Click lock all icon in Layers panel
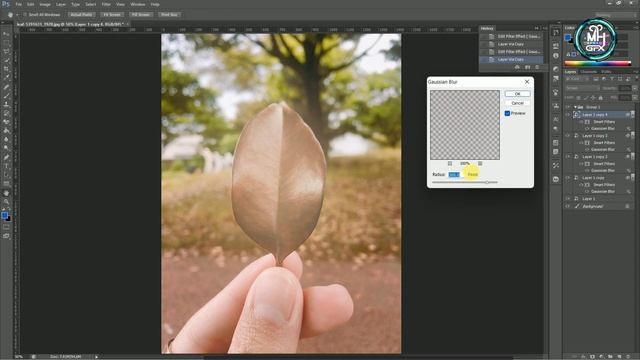The height and width of the screenshot is (360, 640). tap(600, 98)
